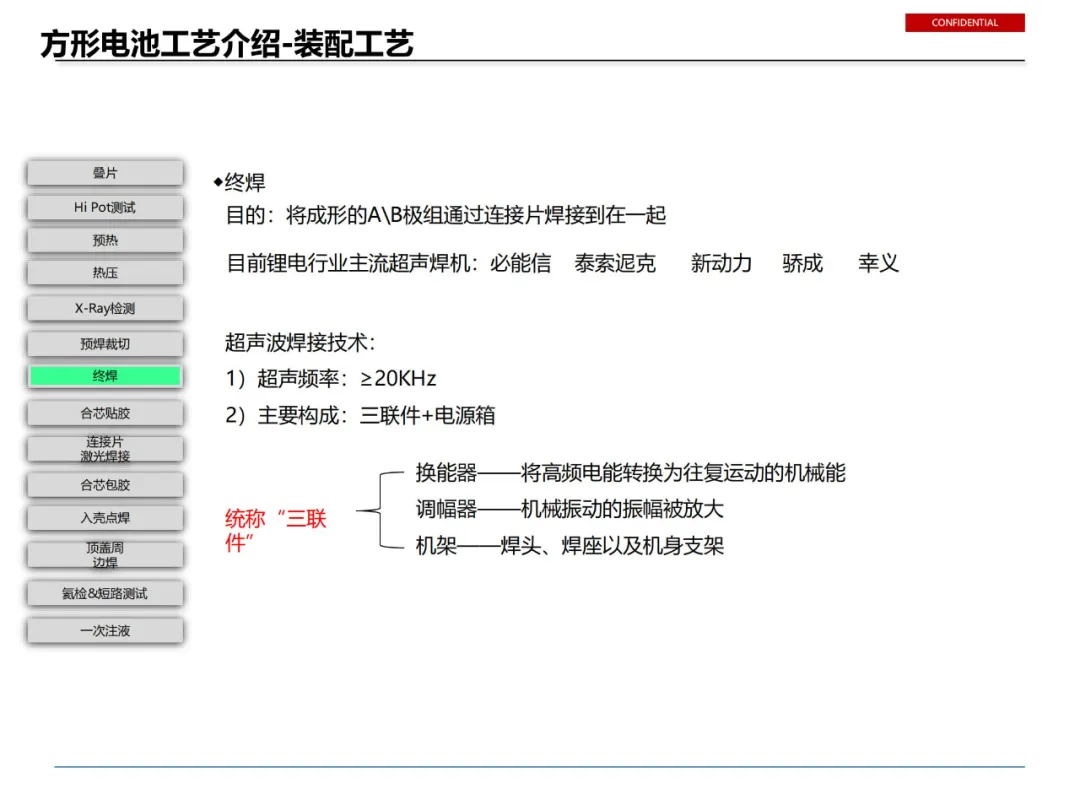Click the brand name 泰索迡克

[x=615, y=263]
